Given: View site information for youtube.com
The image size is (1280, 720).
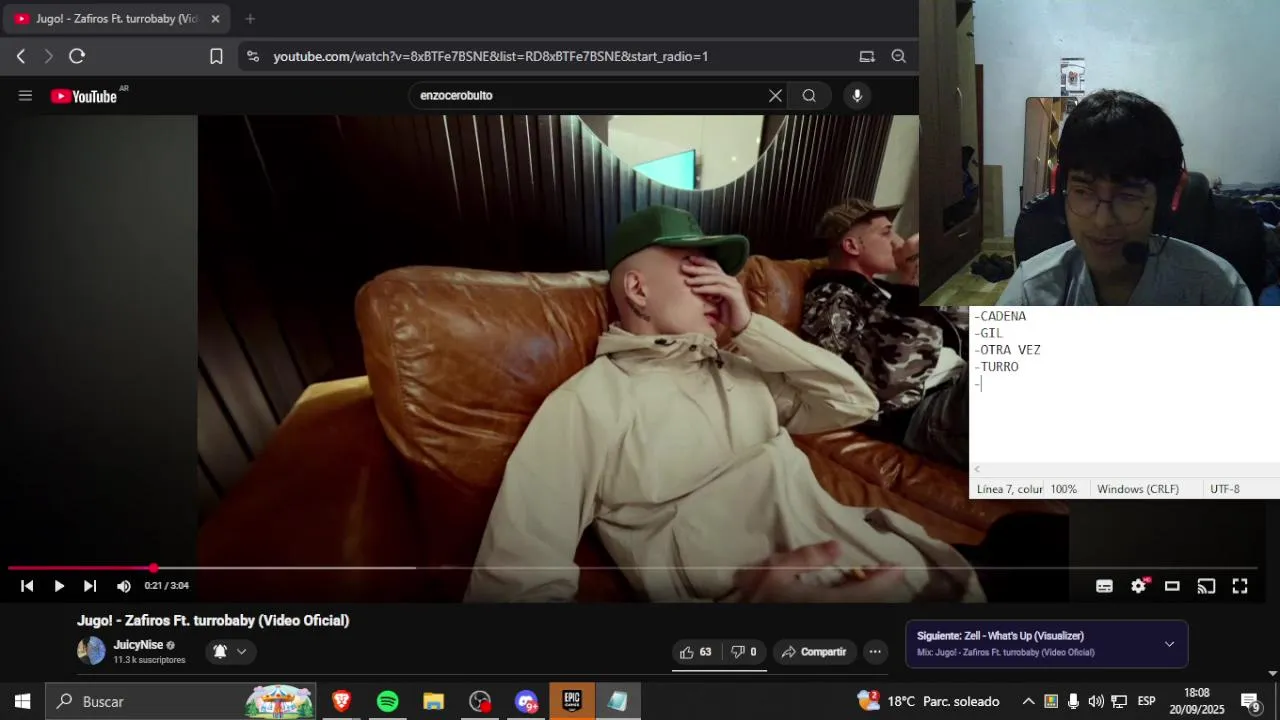Looking at the screenshot, I should click(252, 57).
